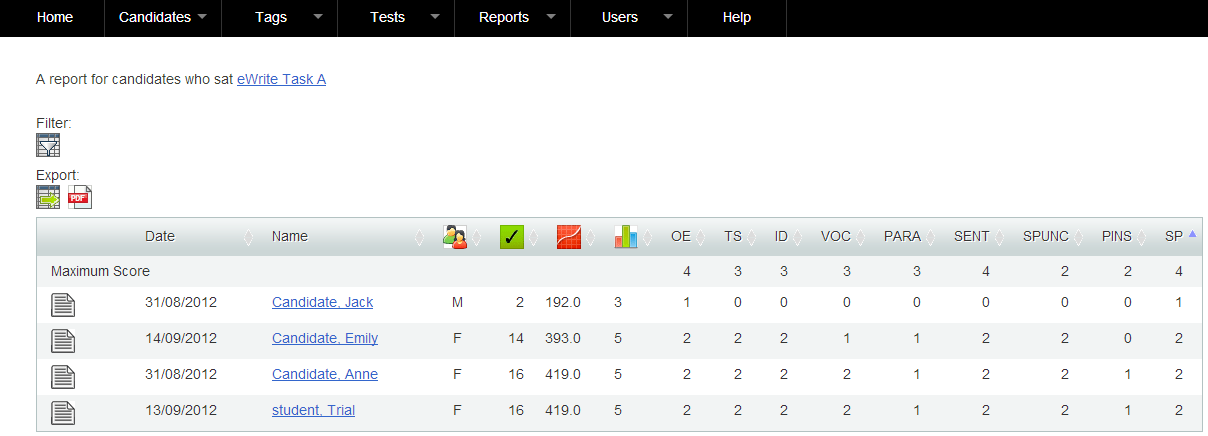Viewport: 1208px width, 436px height.
Task: Open Anne's response document icon
Action: (x=63, y=376)
